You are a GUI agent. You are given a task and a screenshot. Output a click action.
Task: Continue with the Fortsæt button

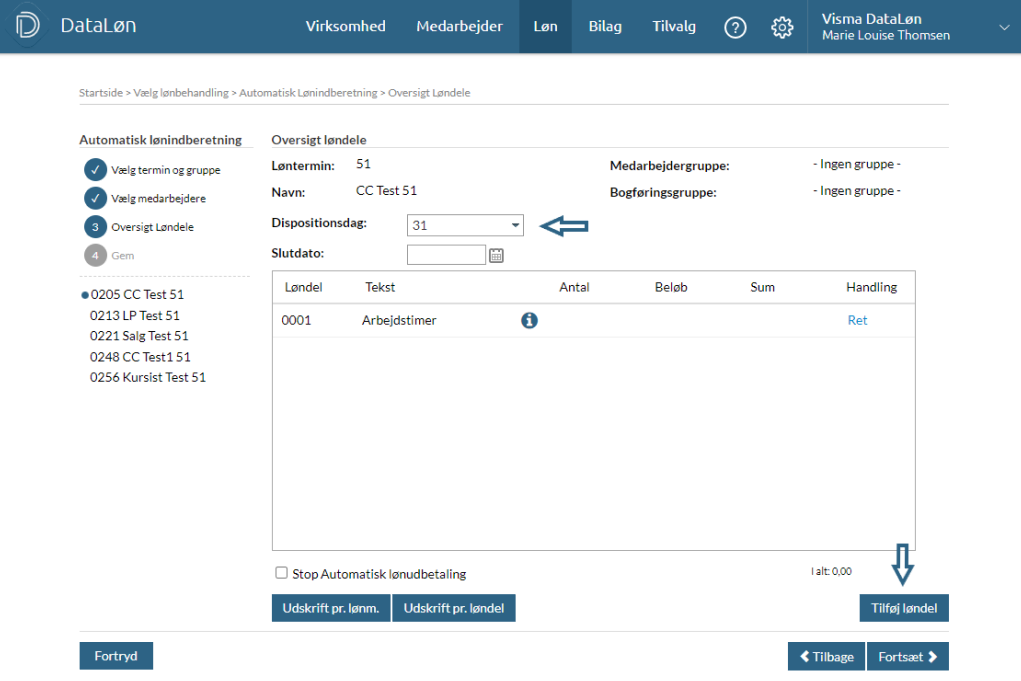[x=908, y=656]
